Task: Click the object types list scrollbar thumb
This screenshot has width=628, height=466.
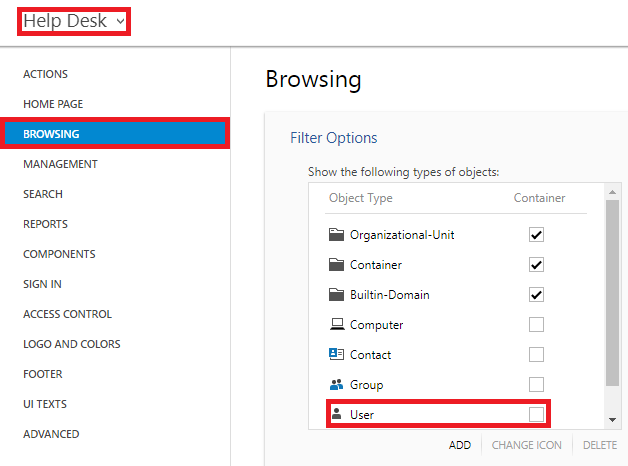Action: click(x=612, y=293)
